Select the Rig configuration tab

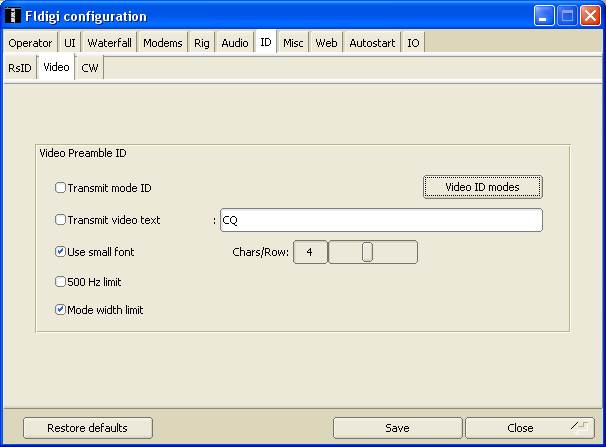[202, 43]
